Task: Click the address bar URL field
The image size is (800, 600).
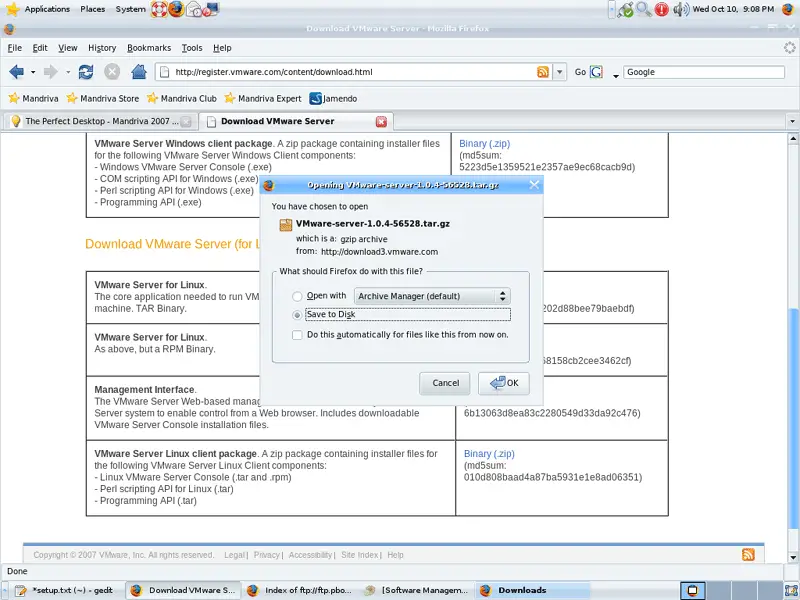Action: pos(353,72)
